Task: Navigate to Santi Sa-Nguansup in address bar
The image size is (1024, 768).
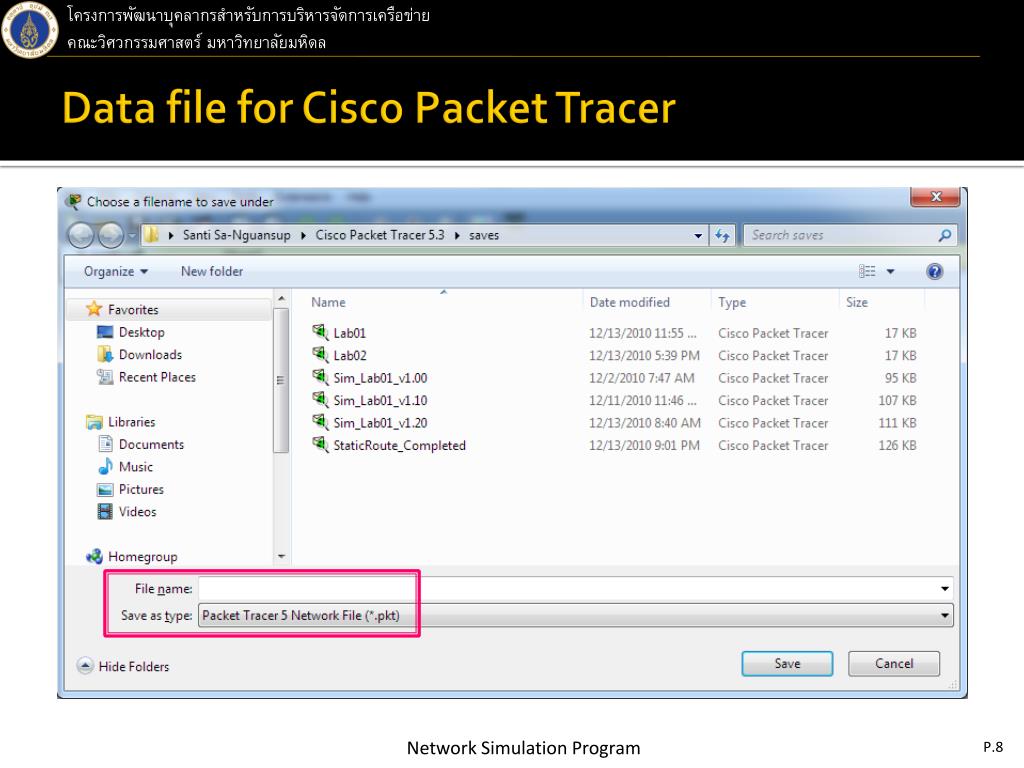Action: (x=236, y=235)
